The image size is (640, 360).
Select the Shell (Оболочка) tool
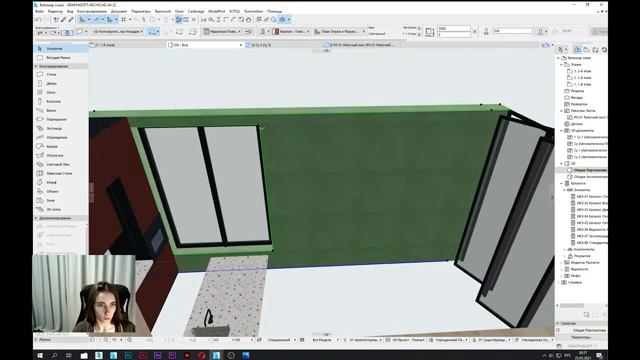[60, 155]
